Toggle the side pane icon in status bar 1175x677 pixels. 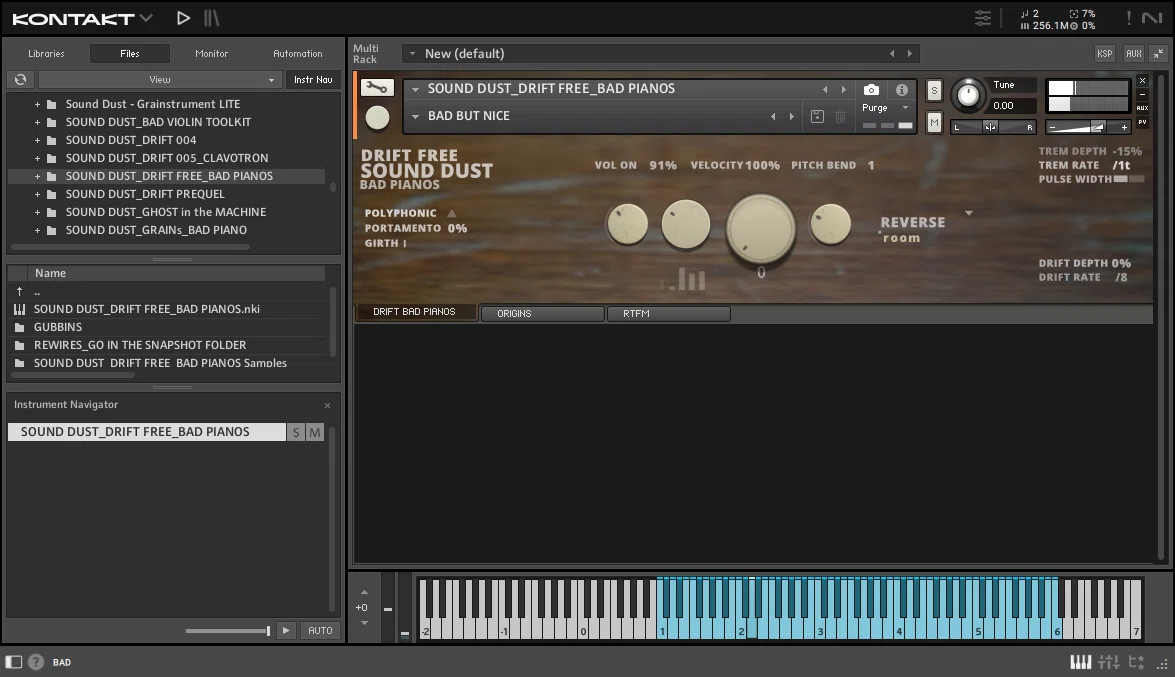click(13, 662)
